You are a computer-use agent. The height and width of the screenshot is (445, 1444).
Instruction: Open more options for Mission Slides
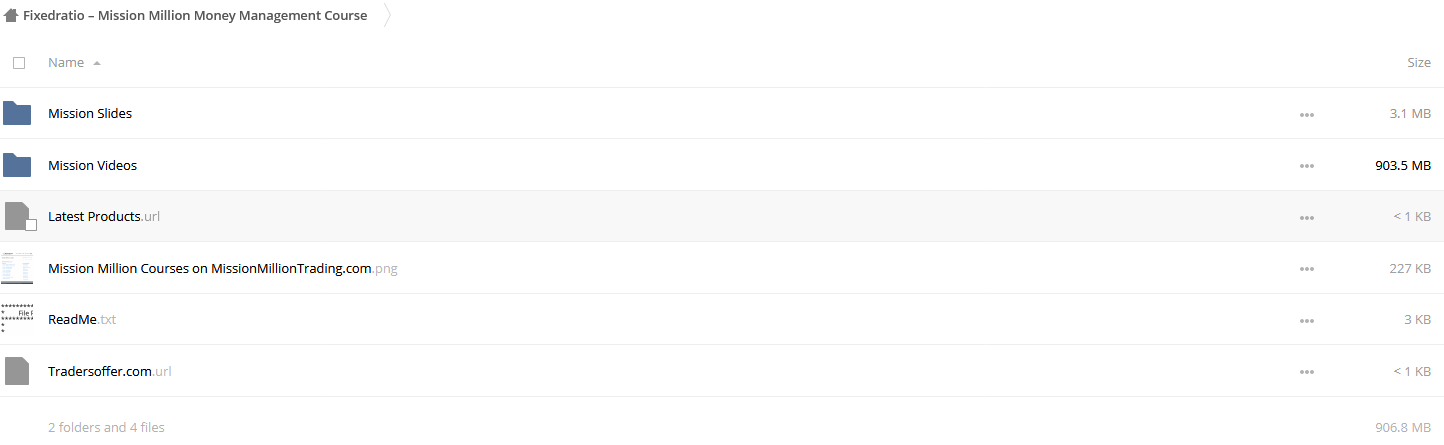[x=1306, y=114]
